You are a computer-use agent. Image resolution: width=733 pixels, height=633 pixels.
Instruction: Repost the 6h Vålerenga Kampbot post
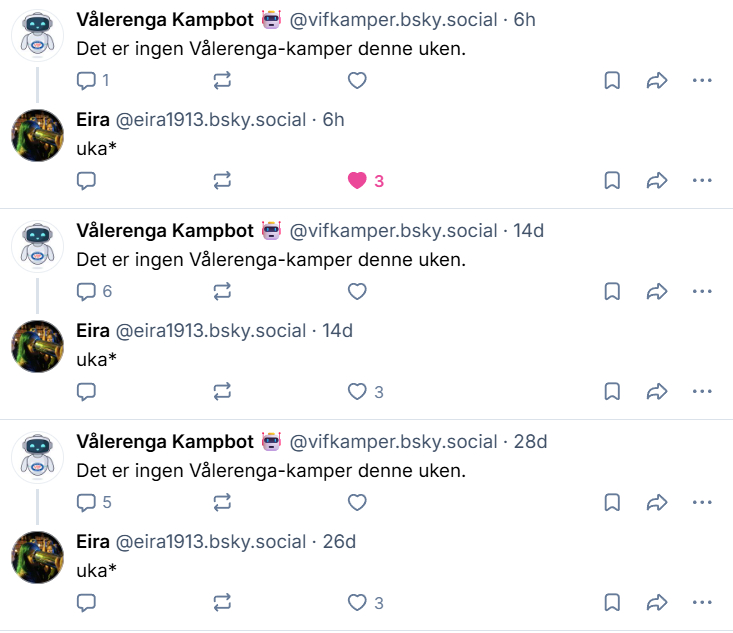pos(222,81)
